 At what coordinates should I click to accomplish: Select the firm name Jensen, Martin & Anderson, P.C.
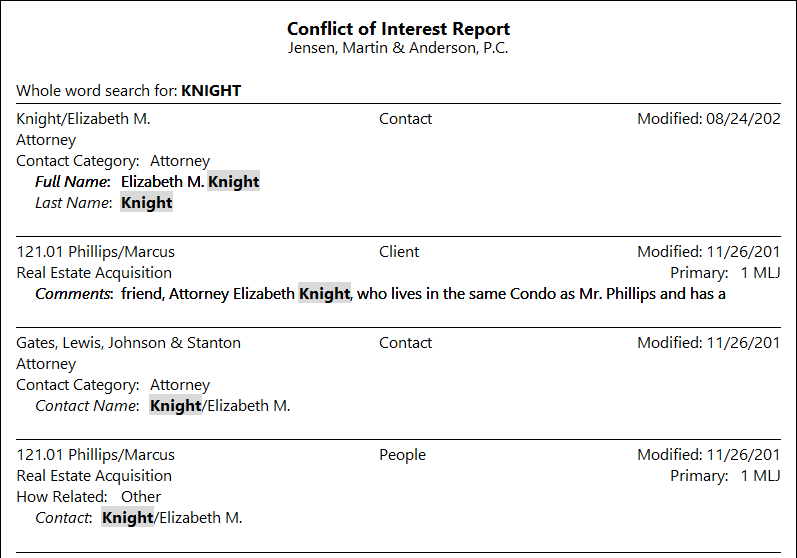tap(398, 48)
